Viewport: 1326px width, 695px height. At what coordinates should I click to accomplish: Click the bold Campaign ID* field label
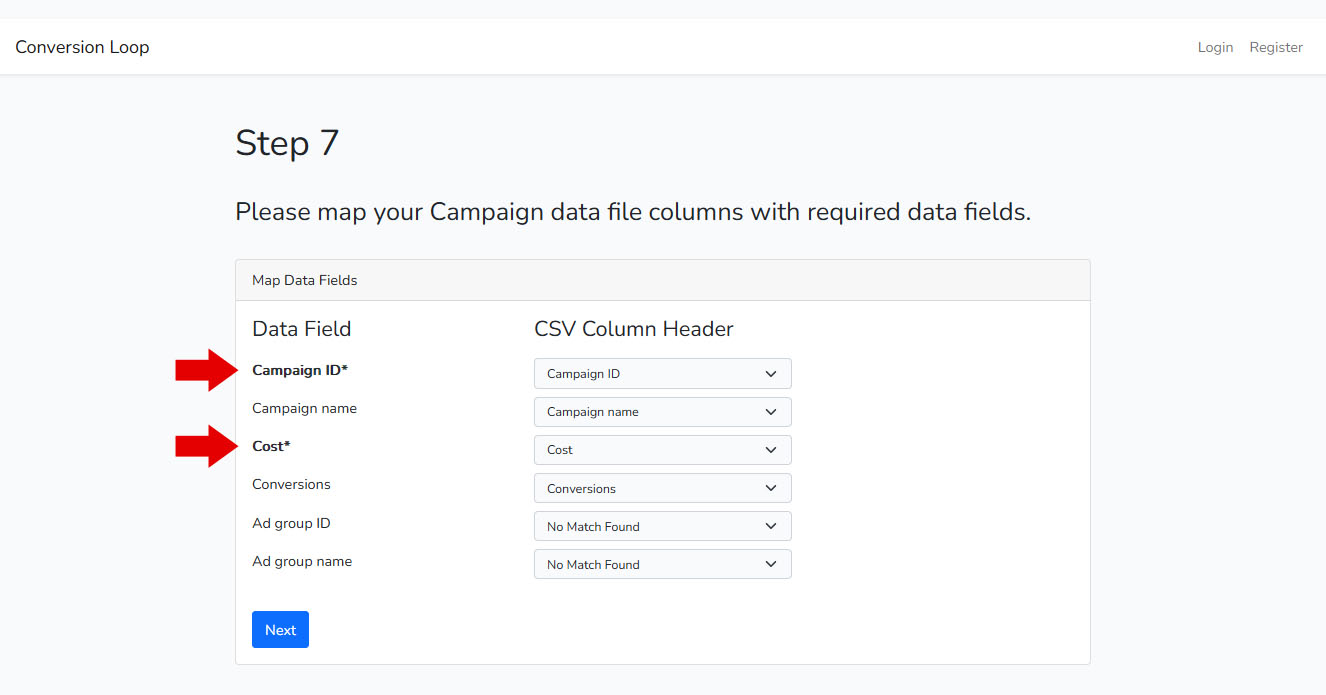tap(300, 370)
